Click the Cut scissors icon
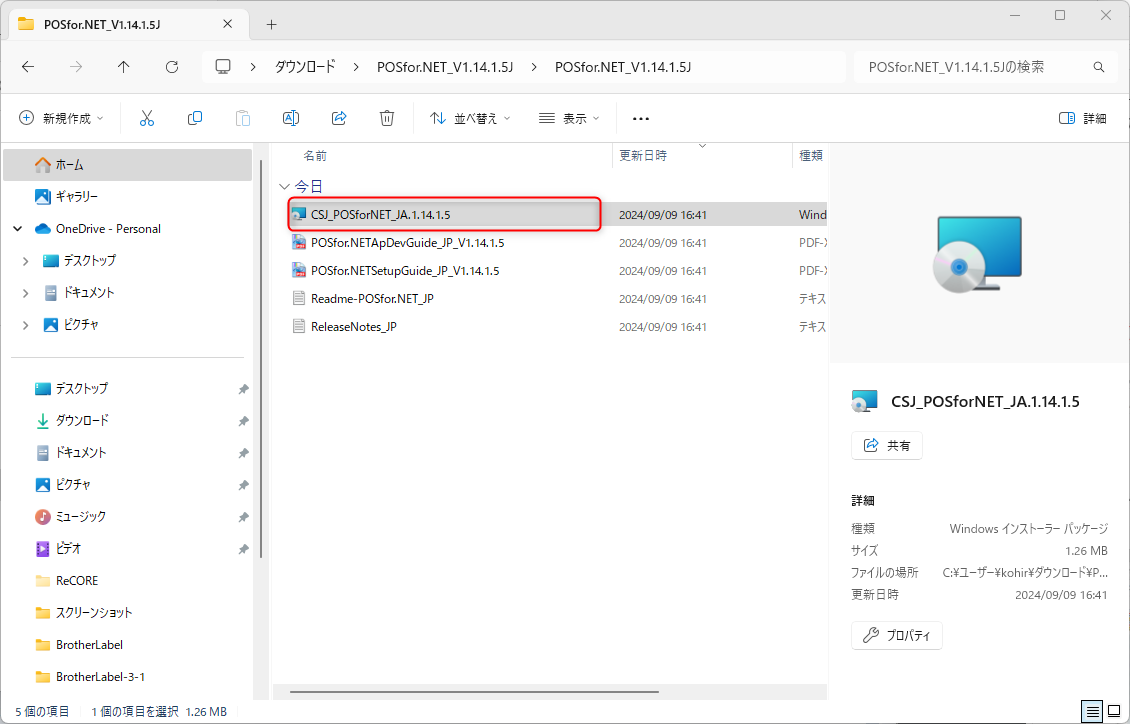Screen dimensions: 1130x724 tap(147, 118)
